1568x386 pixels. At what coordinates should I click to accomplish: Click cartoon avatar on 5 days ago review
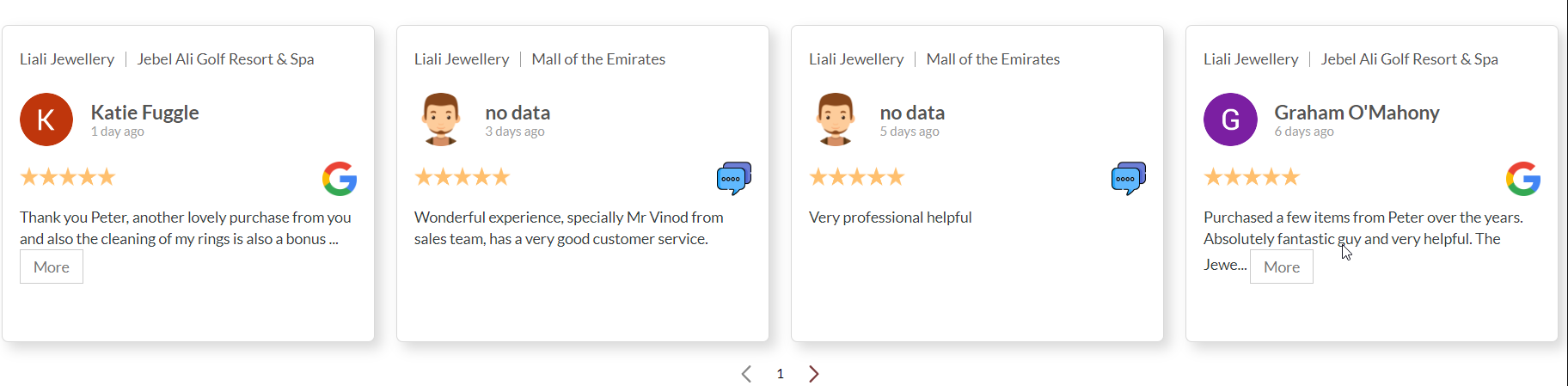pos(836,119)
